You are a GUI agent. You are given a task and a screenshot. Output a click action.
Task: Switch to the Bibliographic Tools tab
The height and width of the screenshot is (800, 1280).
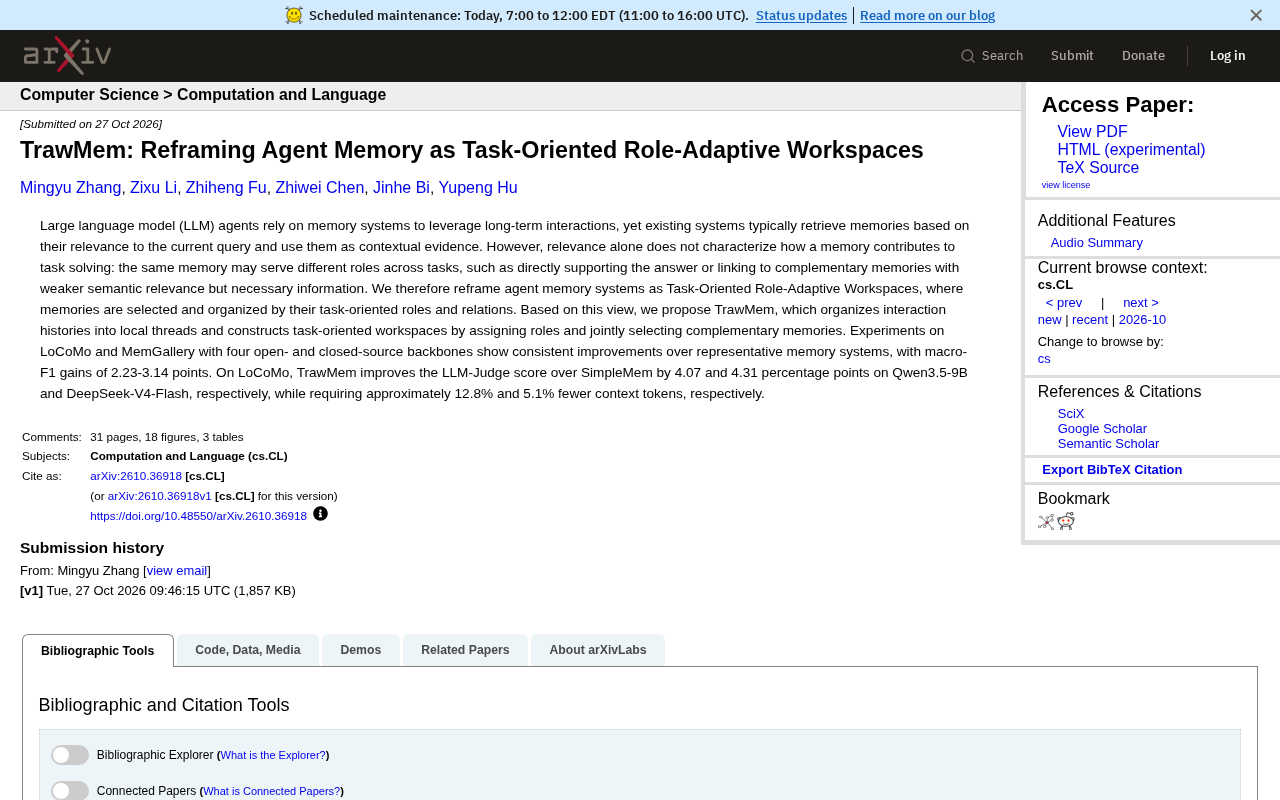pos(98,651)
